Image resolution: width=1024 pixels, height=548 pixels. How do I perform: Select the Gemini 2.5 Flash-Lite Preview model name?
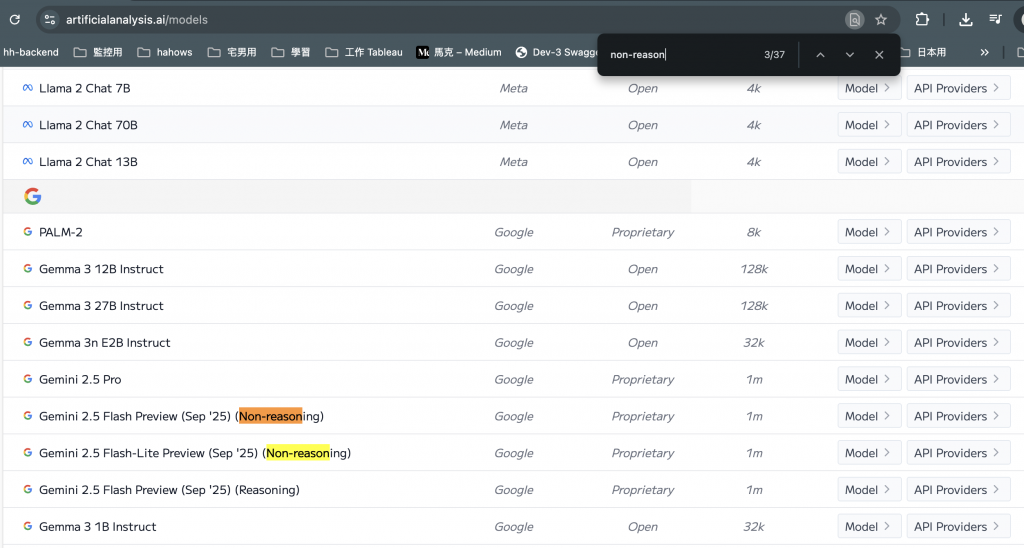coord(195,453)
